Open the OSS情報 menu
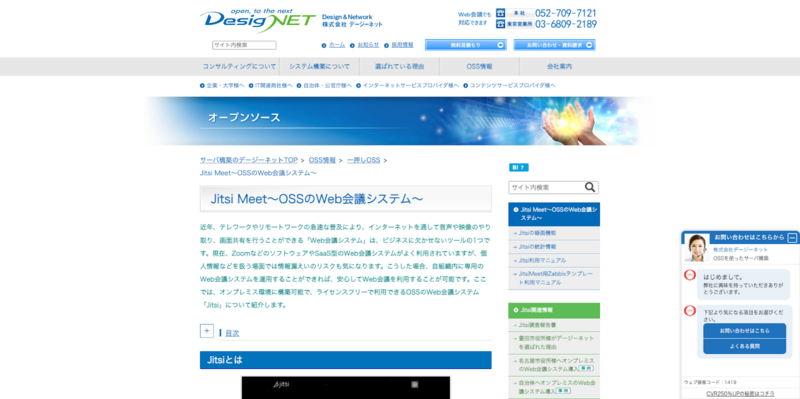800x399 pixels. click(x=480, y=66)
